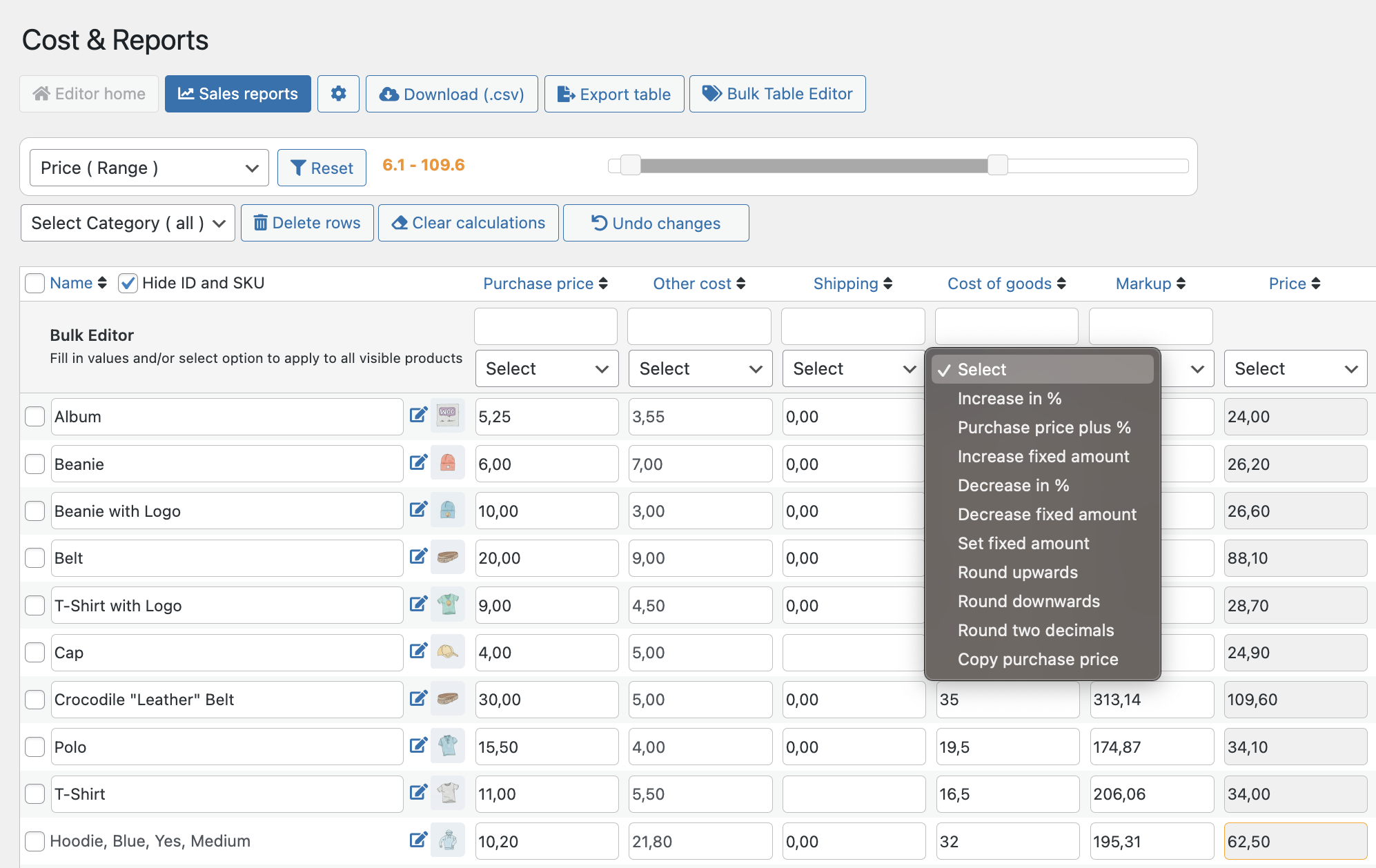Click the settings gear icon

click(338, 94)
